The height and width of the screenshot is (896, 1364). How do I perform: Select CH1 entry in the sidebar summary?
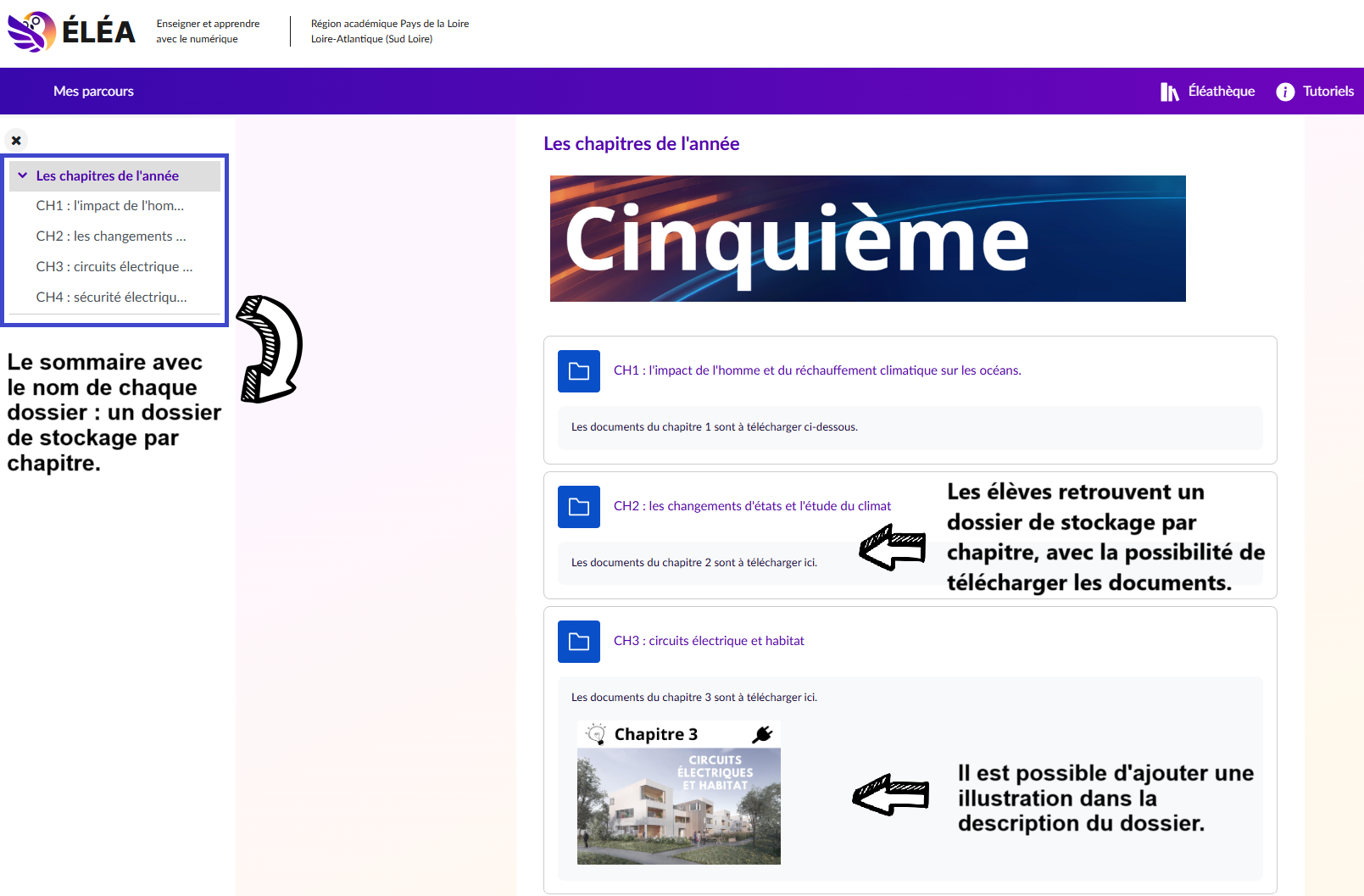109,206
